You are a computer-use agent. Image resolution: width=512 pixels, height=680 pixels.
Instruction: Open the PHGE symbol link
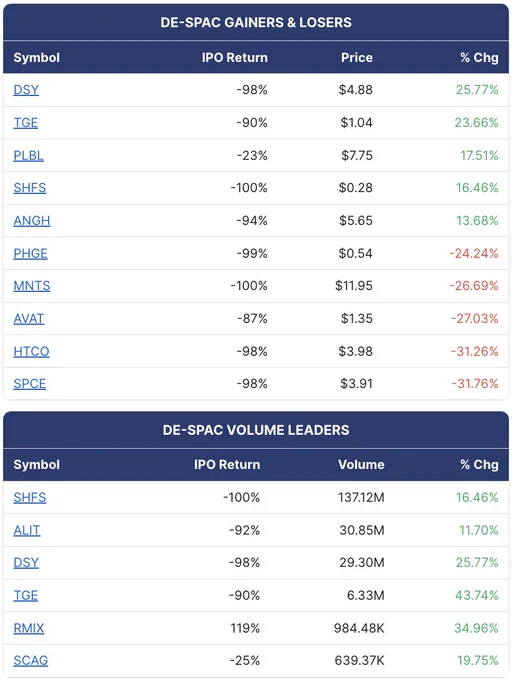[30, 253]
